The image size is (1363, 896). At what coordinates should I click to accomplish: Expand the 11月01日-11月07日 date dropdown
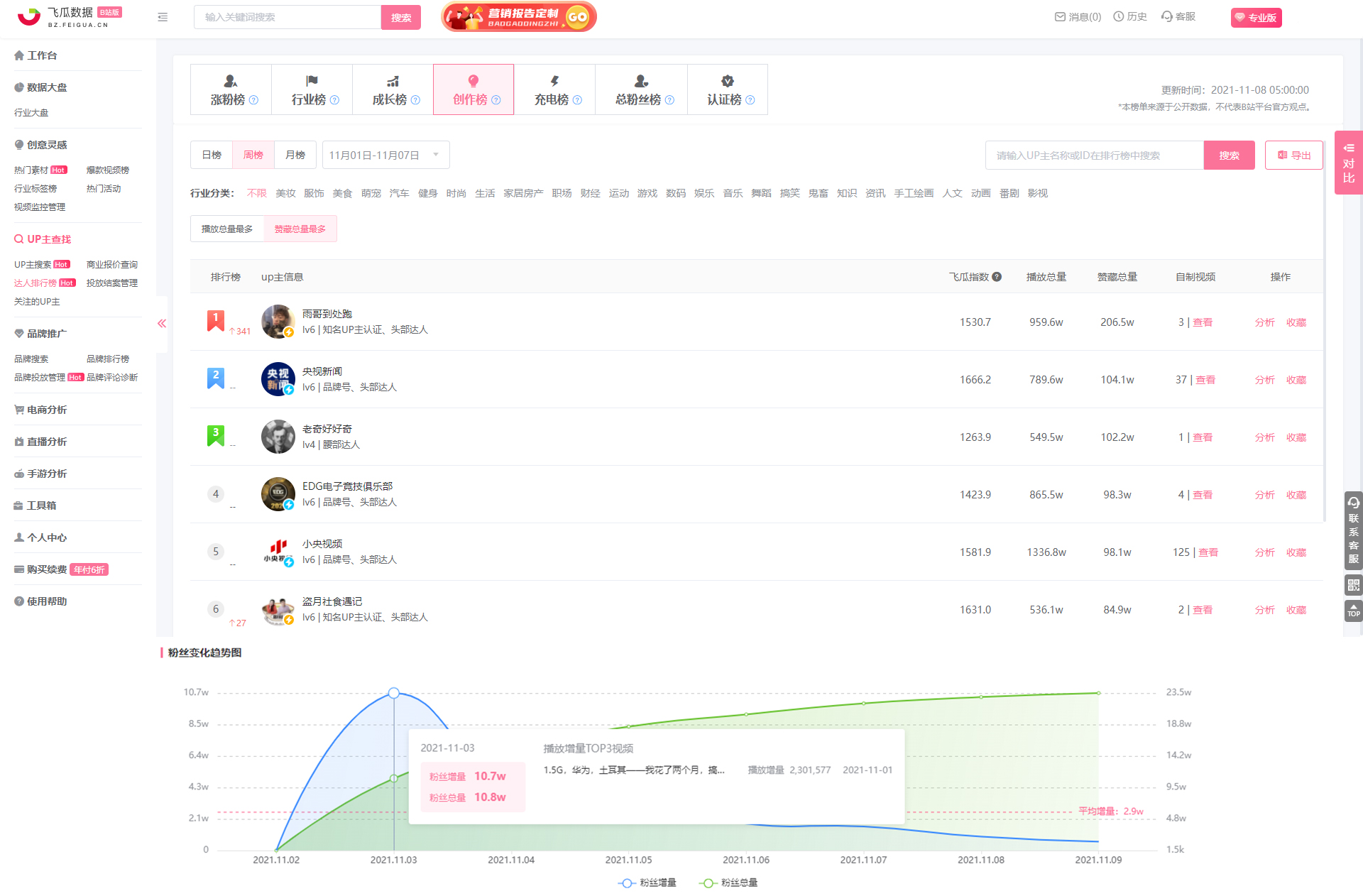tap(385, 155)
